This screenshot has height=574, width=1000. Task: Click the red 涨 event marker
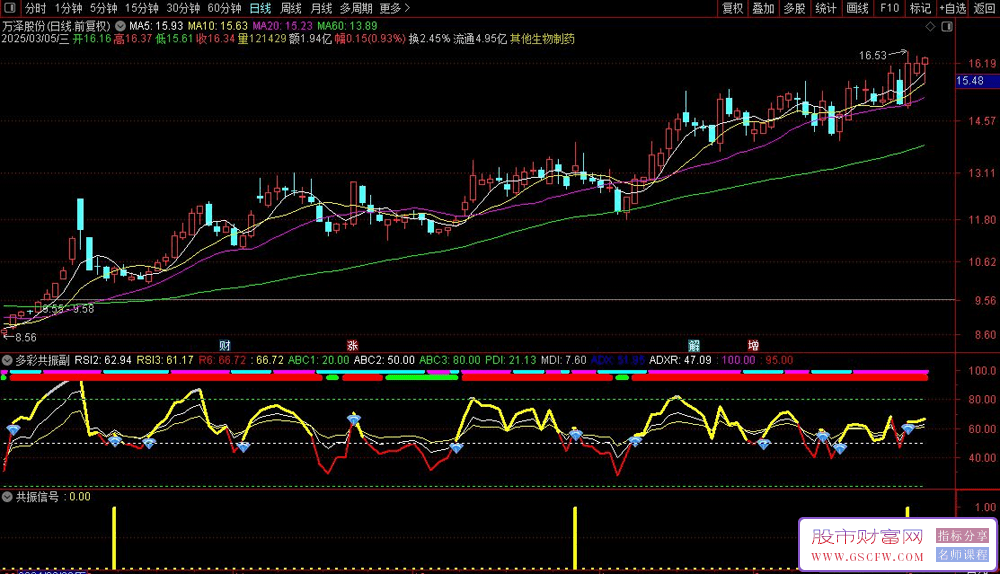[x=352, y=345]
